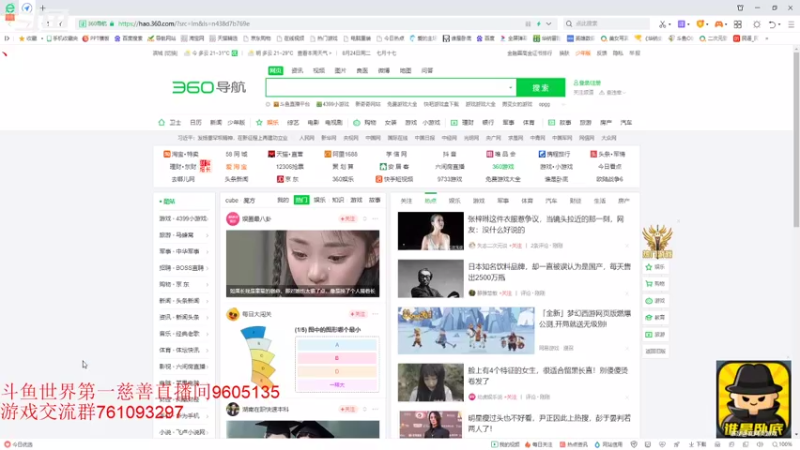Expand the BOSS直聘 sidebar row arrow
The height and width of the screenshot is (450, 800).
pos(207,268)
